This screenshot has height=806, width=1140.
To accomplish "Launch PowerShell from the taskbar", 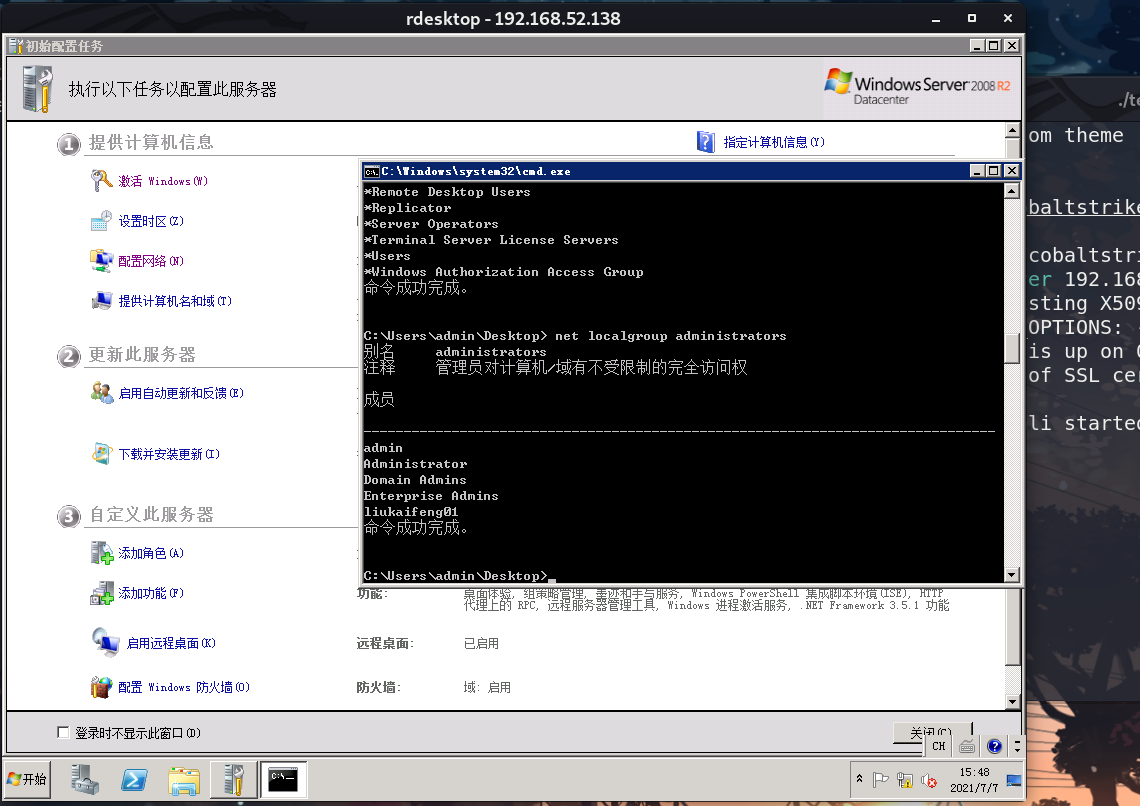I will 135,780.
